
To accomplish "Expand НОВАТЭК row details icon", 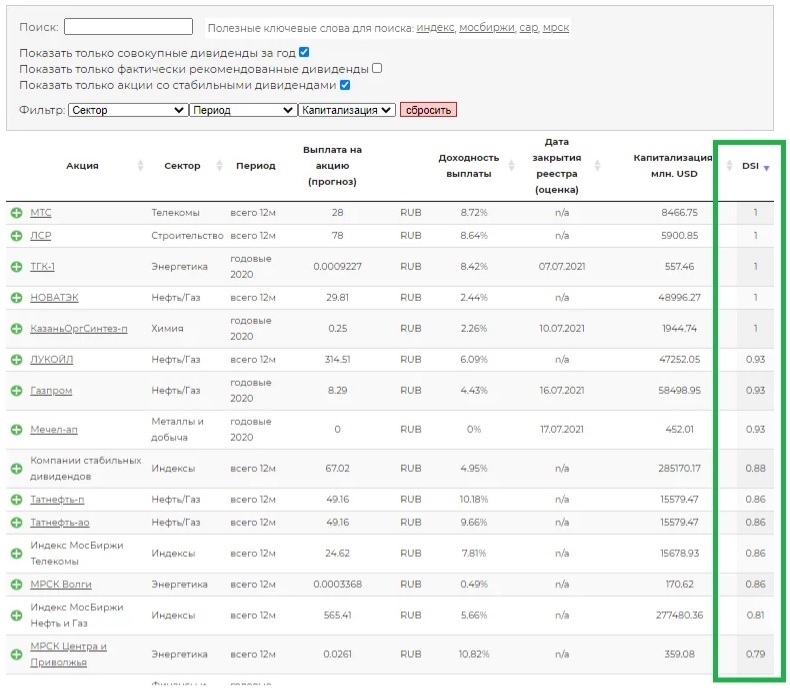I will [17, 298].
